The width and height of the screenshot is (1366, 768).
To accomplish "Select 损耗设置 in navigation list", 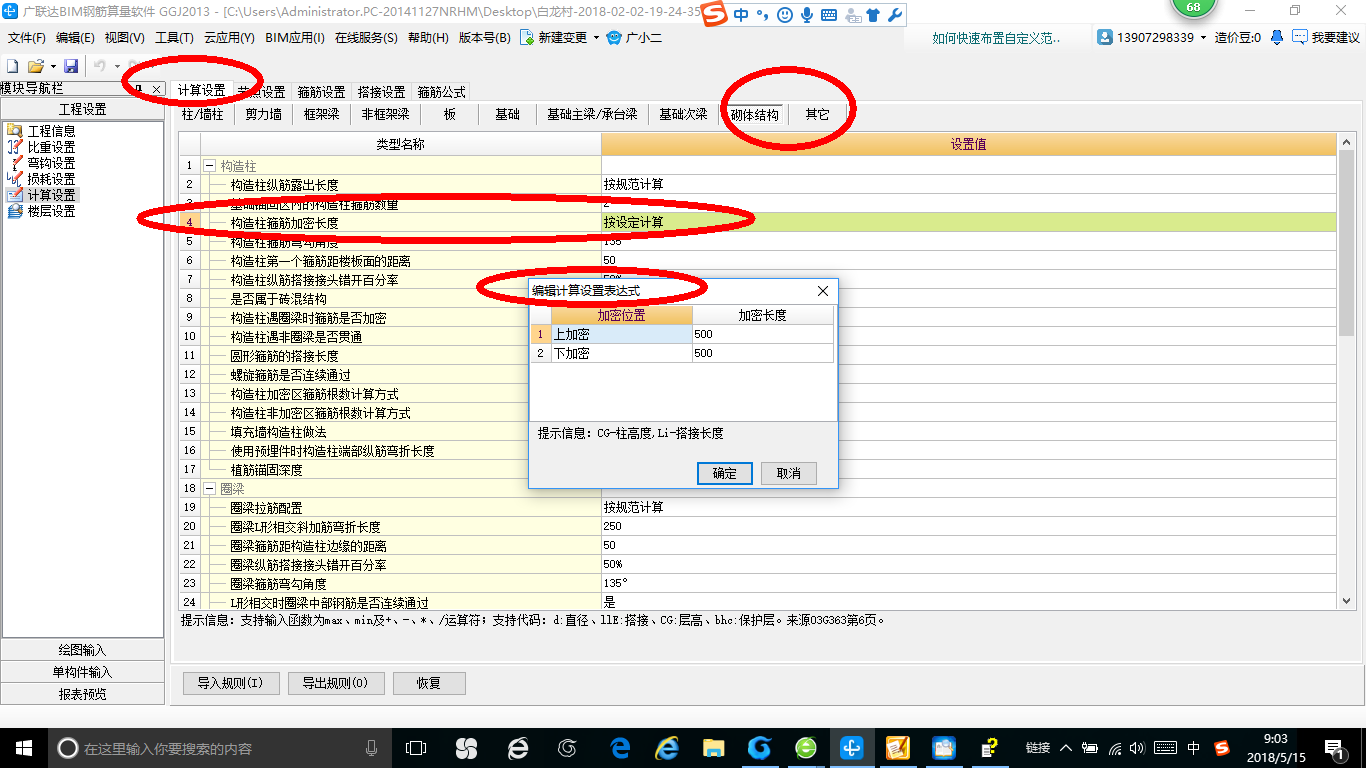I will tap(51, 179).
